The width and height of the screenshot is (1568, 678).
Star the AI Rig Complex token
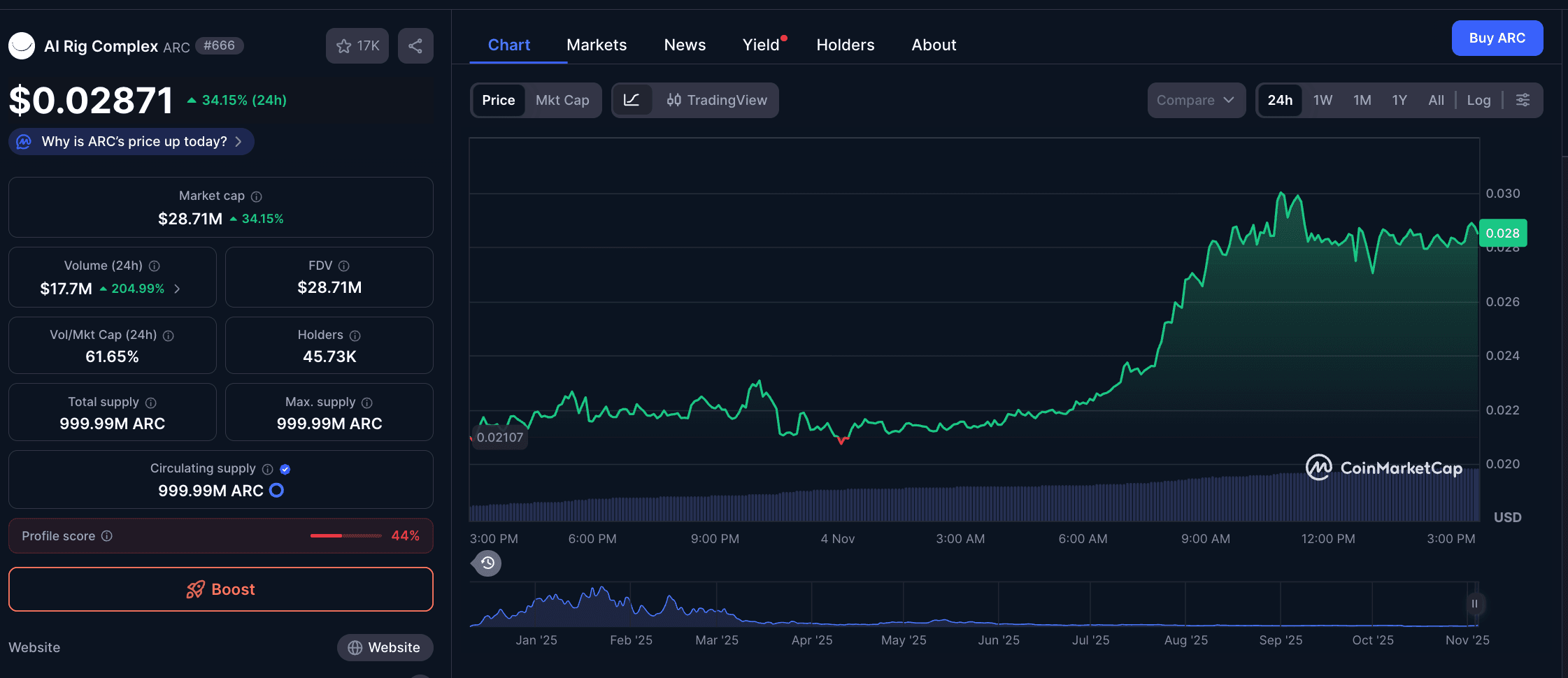coord(344,45)
